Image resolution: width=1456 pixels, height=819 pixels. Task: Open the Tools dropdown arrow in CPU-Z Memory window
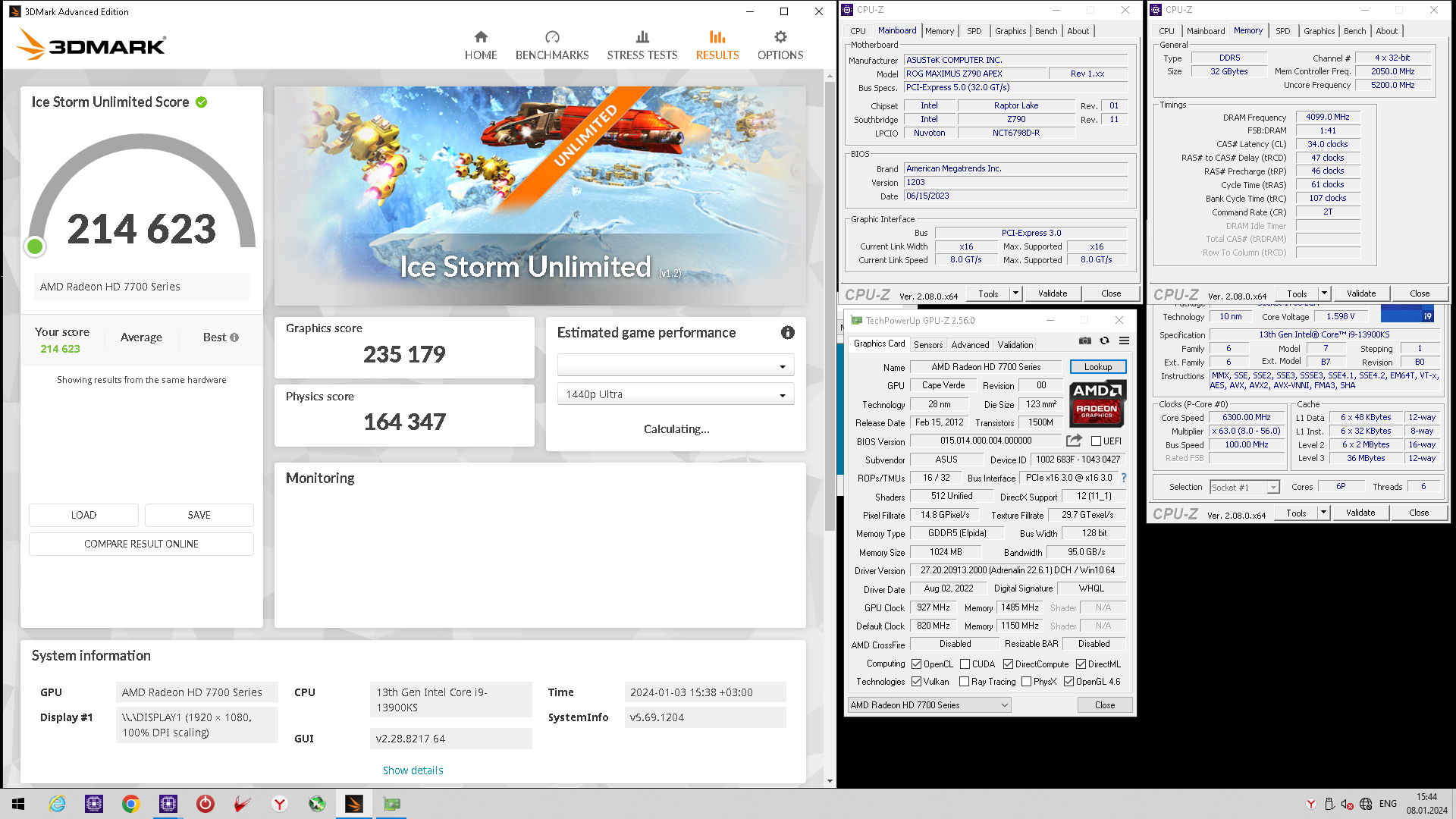click(x=1325, y=293)
